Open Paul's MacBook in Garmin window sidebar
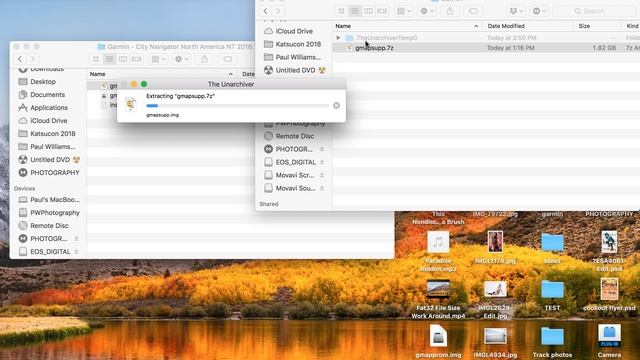 coord(49,200)
